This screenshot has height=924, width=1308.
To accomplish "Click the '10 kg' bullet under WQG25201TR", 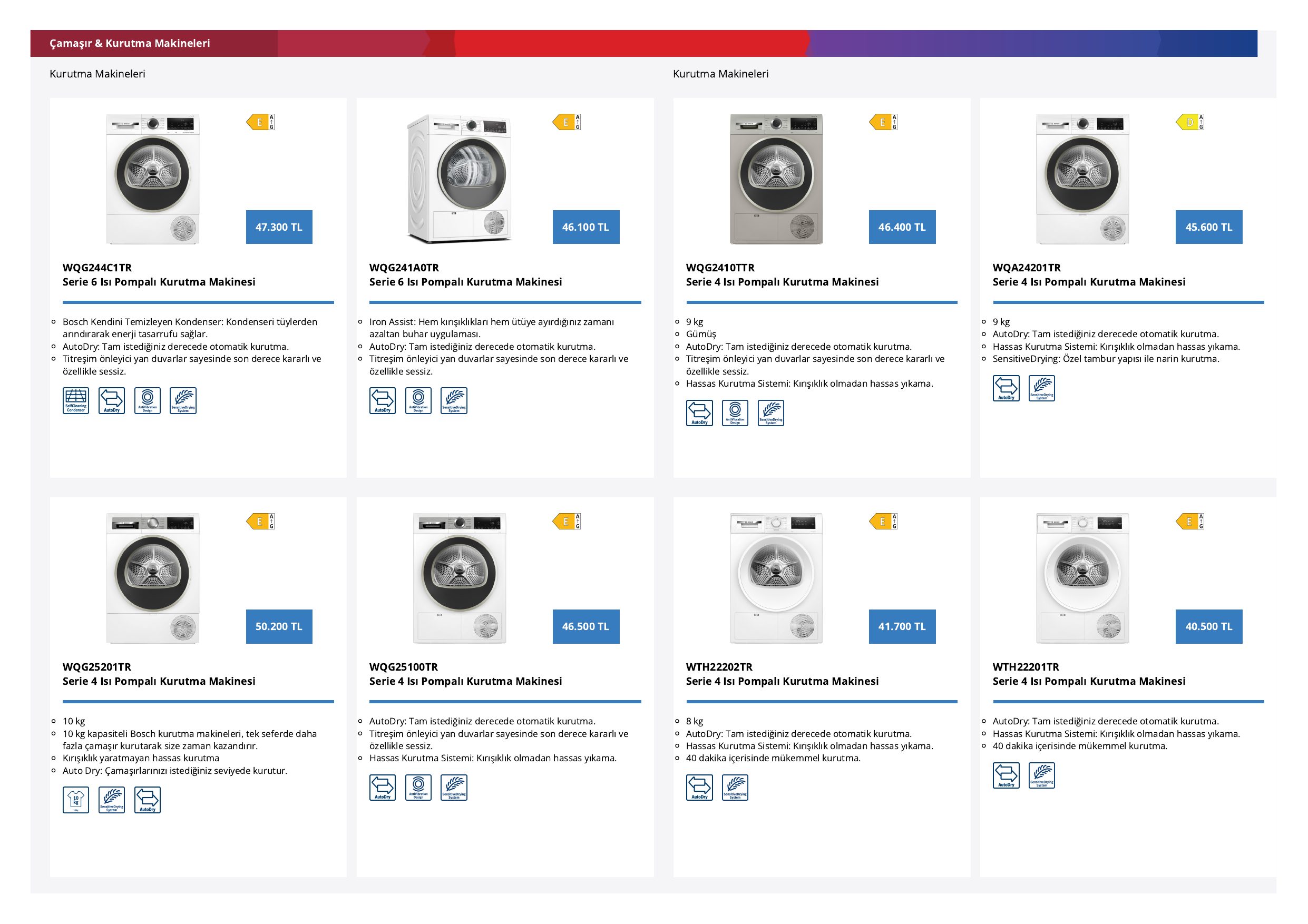I will tap(73, 721).
